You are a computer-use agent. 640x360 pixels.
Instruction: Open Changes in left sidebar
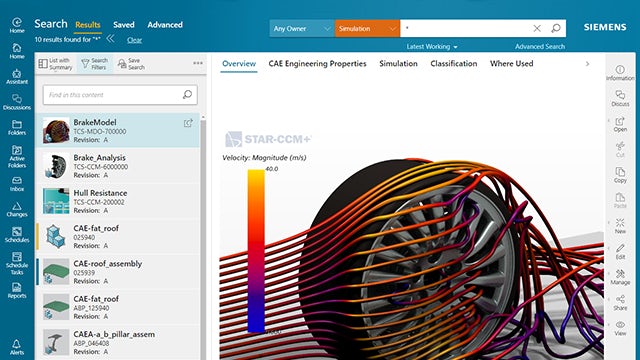[x=17, y=209]
